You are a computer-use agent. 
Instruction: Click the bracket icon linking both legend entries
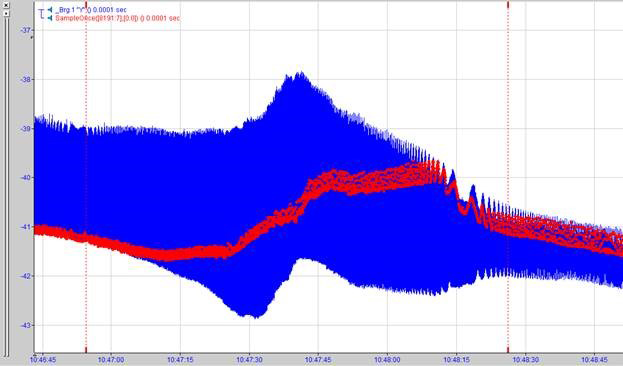pyautogui.click(x=42, y=14)
